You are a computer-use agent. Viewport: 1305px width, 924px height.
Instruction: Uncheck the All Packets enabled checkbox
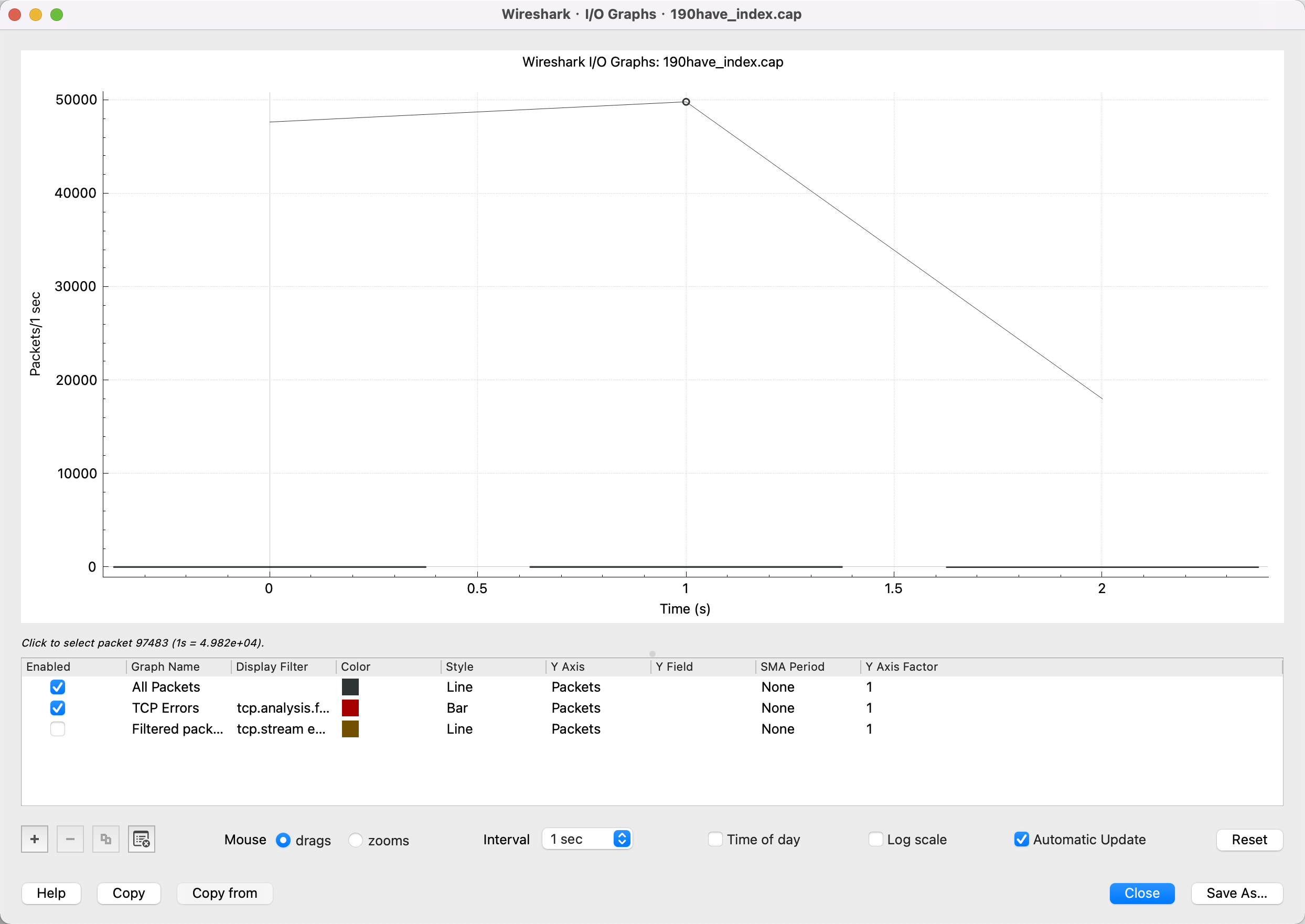(58, 687)
